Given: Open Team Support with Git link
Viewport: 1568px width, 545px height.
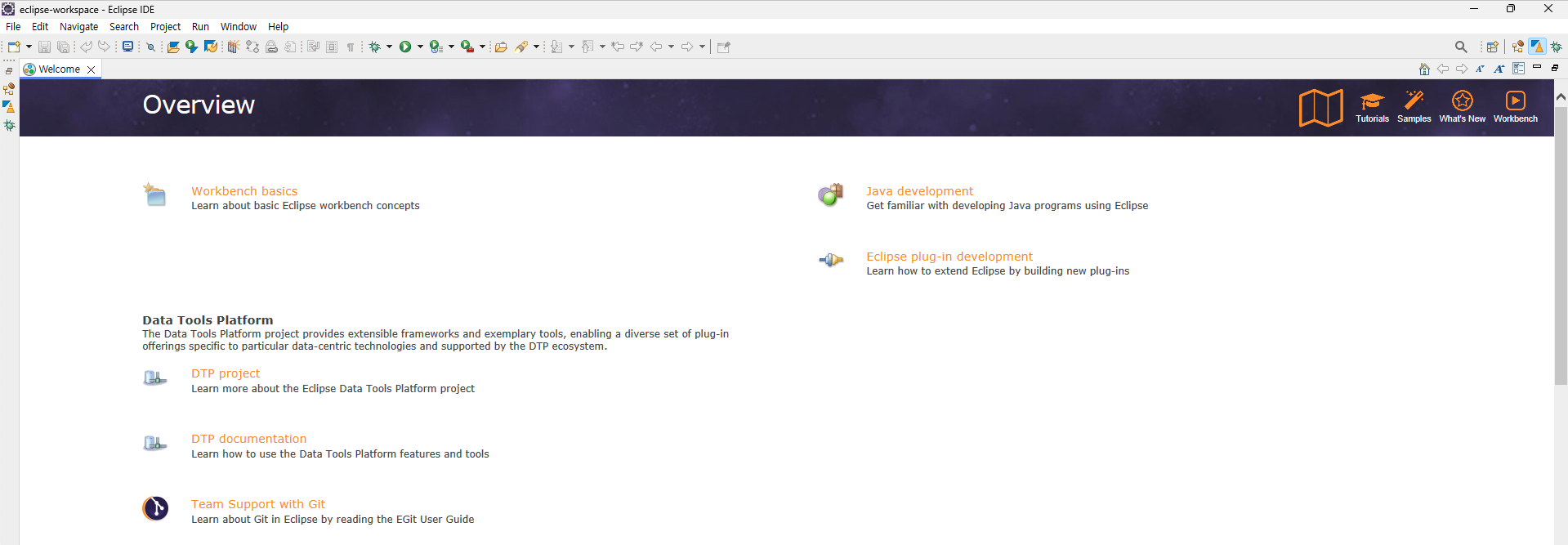Looking at the screenshot, I should point(258,504).
